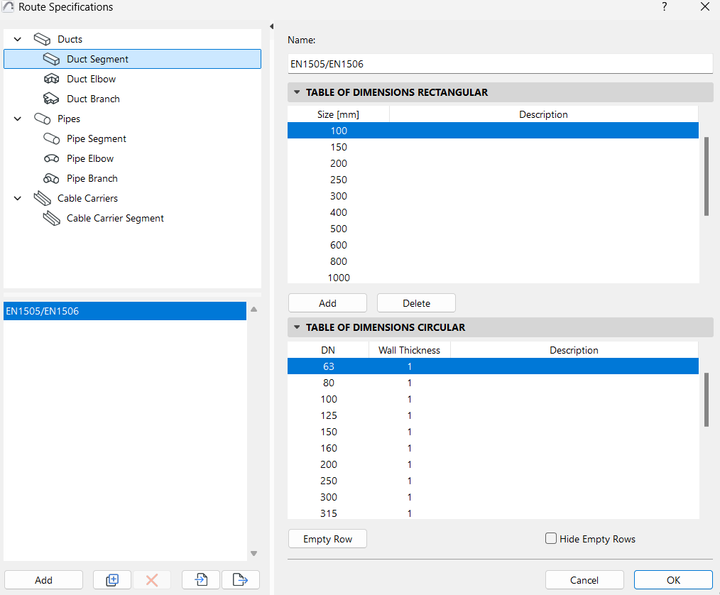Screen dimensions: 720x595
Task: Confirm with the OK button
Action: [x=673, y=580]
